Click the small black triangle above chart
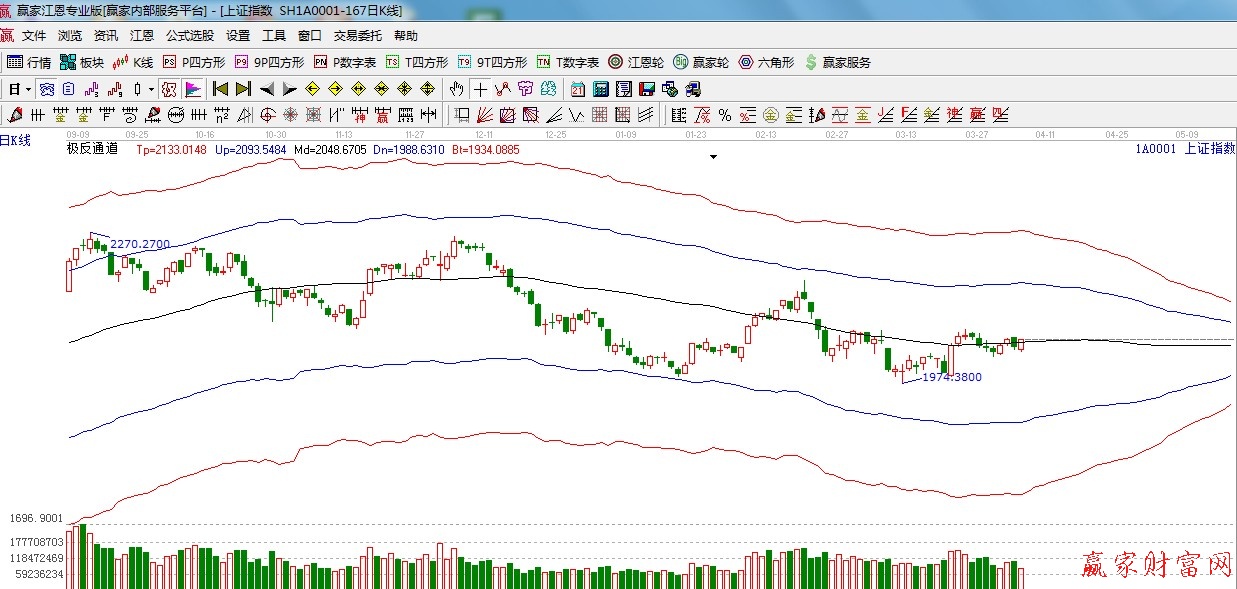1237x589 pixels. (x=713, y=157)
